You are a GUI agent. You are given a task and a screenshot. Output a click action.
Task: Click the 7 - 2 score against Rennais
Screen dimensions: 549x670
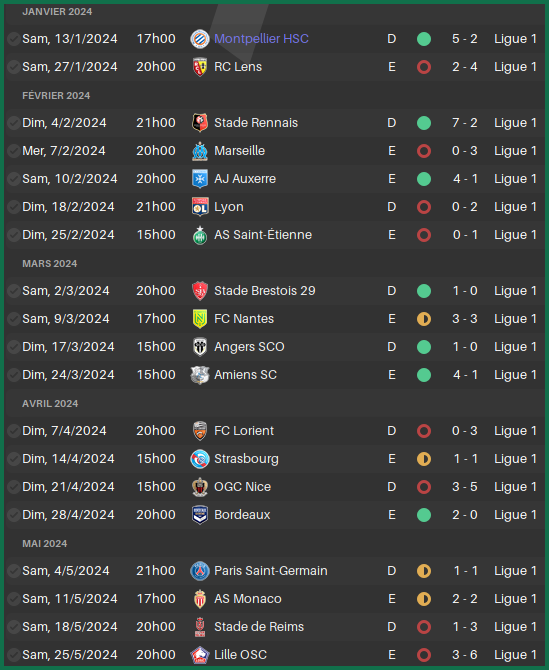point(464,123)
